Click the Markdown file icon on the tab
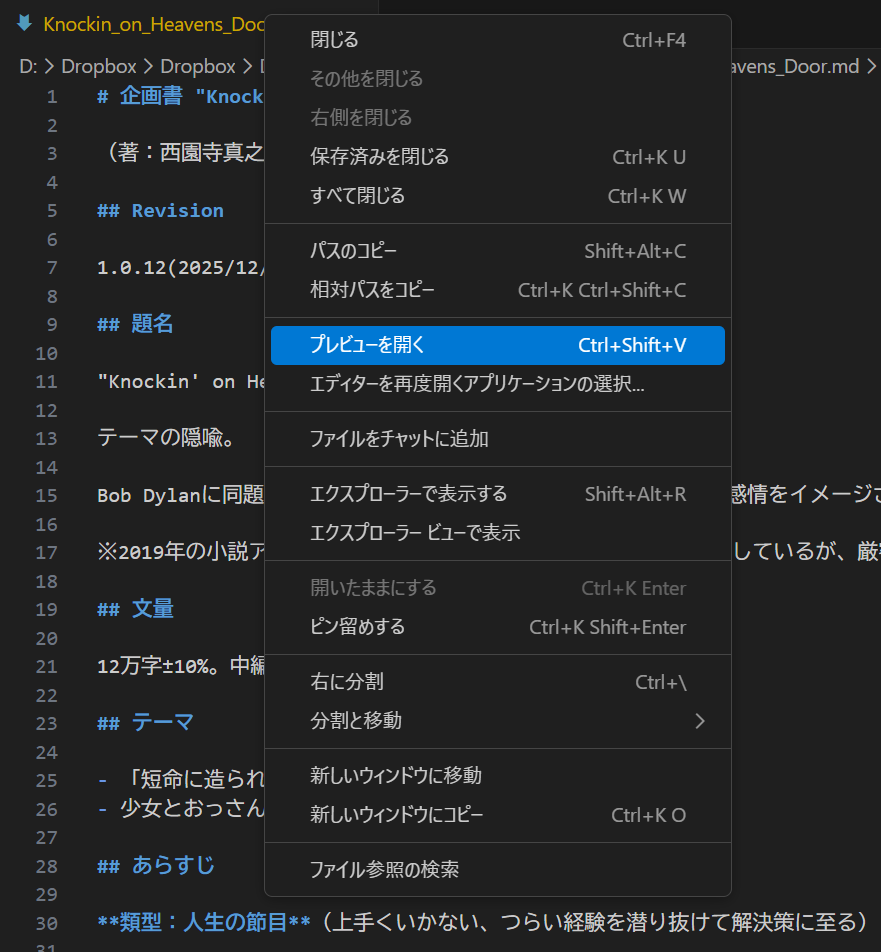881x952 pixels. pos(25,23)
